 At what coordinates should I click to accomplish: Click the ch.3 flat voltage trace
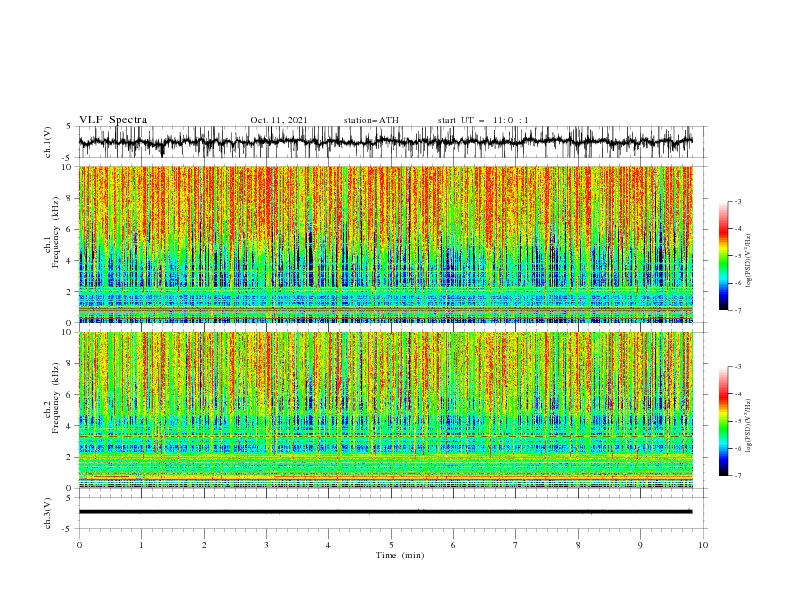click(x=385, y=512)
